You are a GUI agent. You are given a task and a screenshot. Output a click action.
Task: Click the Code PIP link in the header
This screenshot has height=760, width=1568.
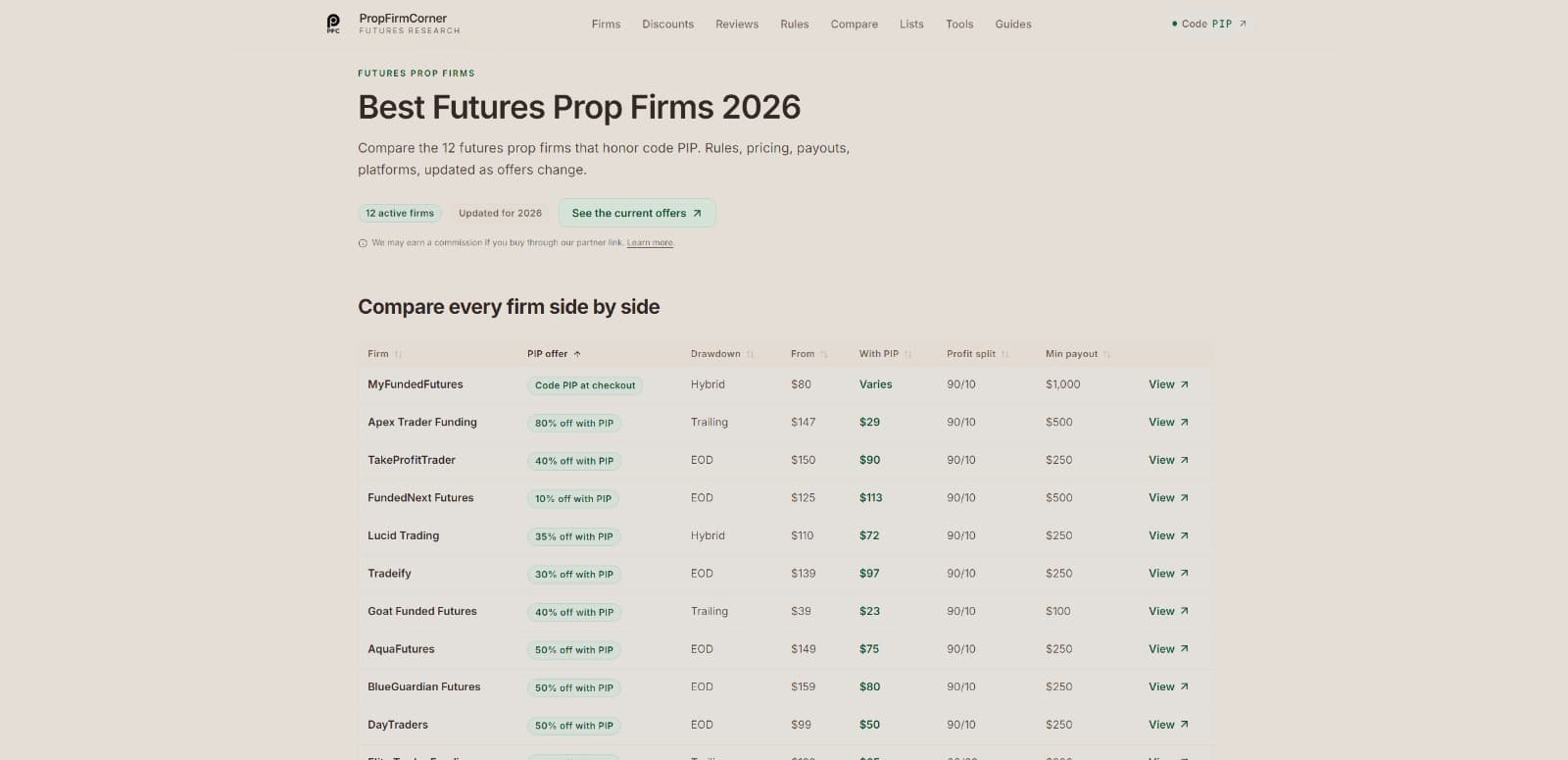[x=1208, y=24]
